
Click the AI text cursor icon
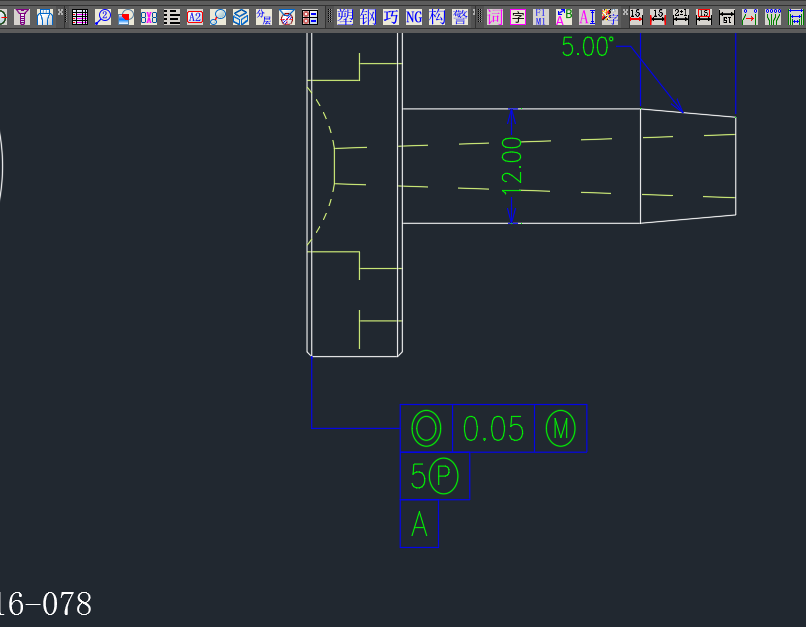coord(587,17)
